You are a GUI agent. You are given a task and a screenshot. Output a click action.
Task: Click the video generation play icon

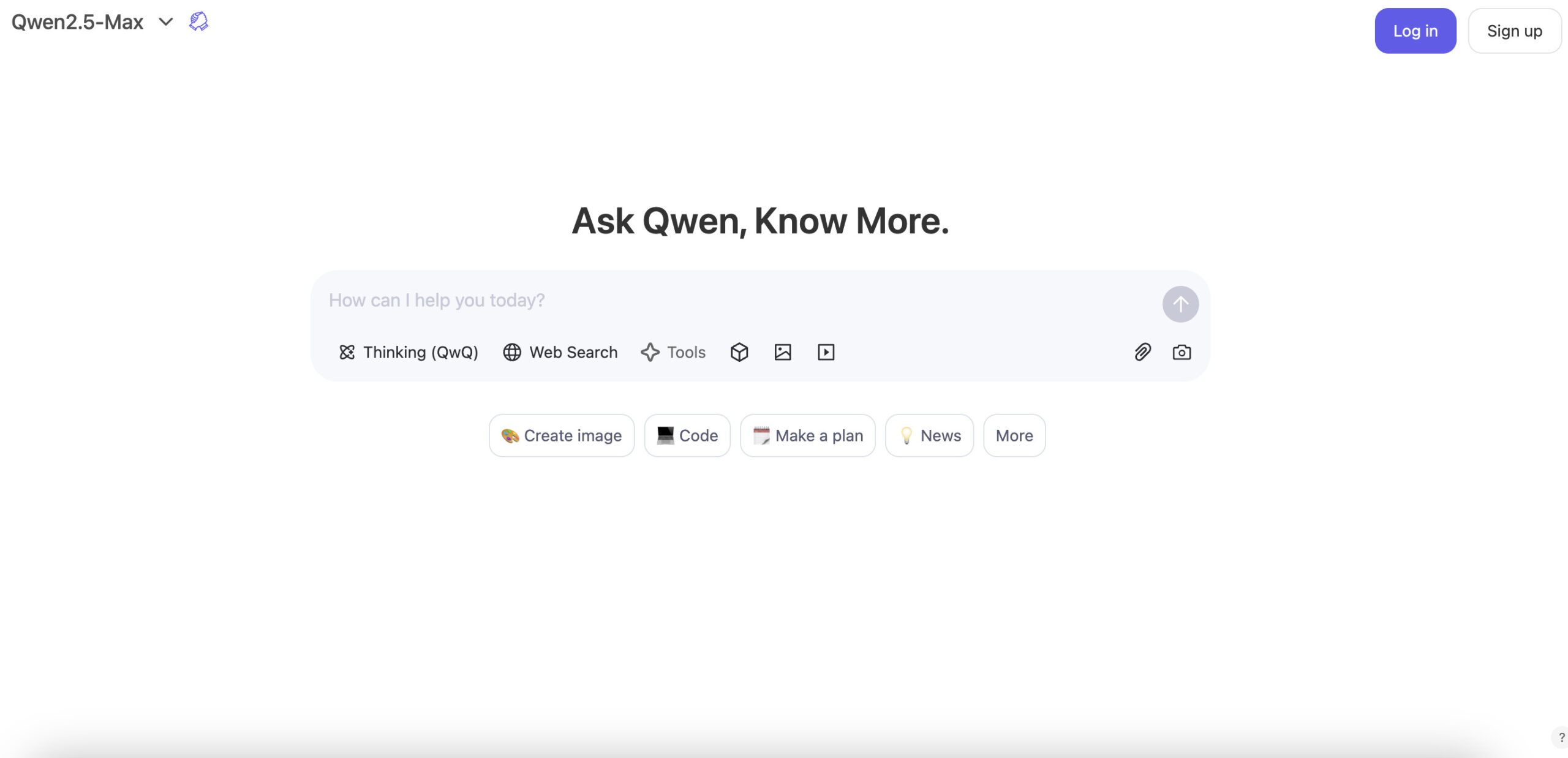pyautogui.click(x=826, y=352)
